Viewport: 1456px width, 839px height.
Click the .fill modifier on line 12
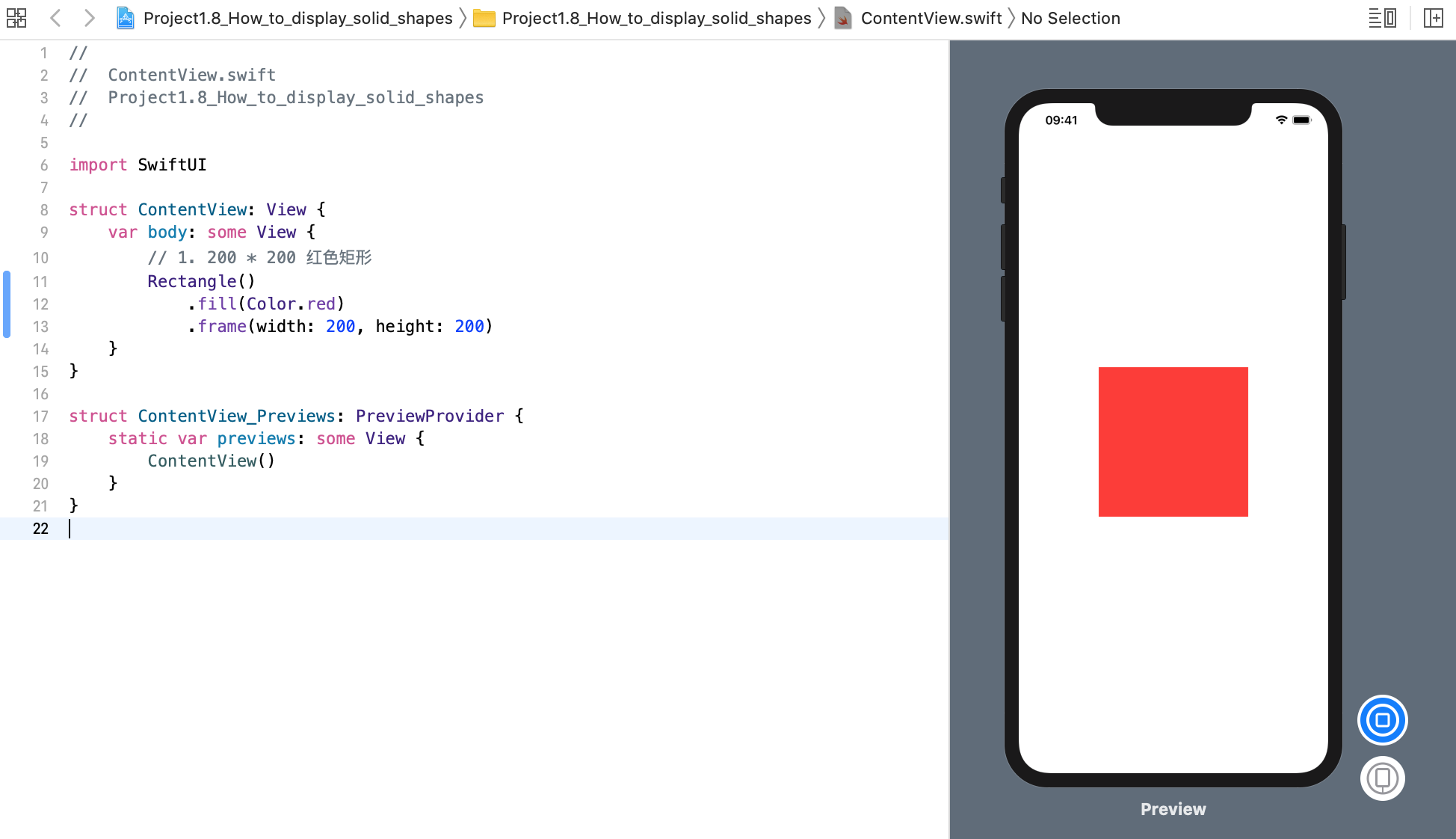[x=212, y=304]
